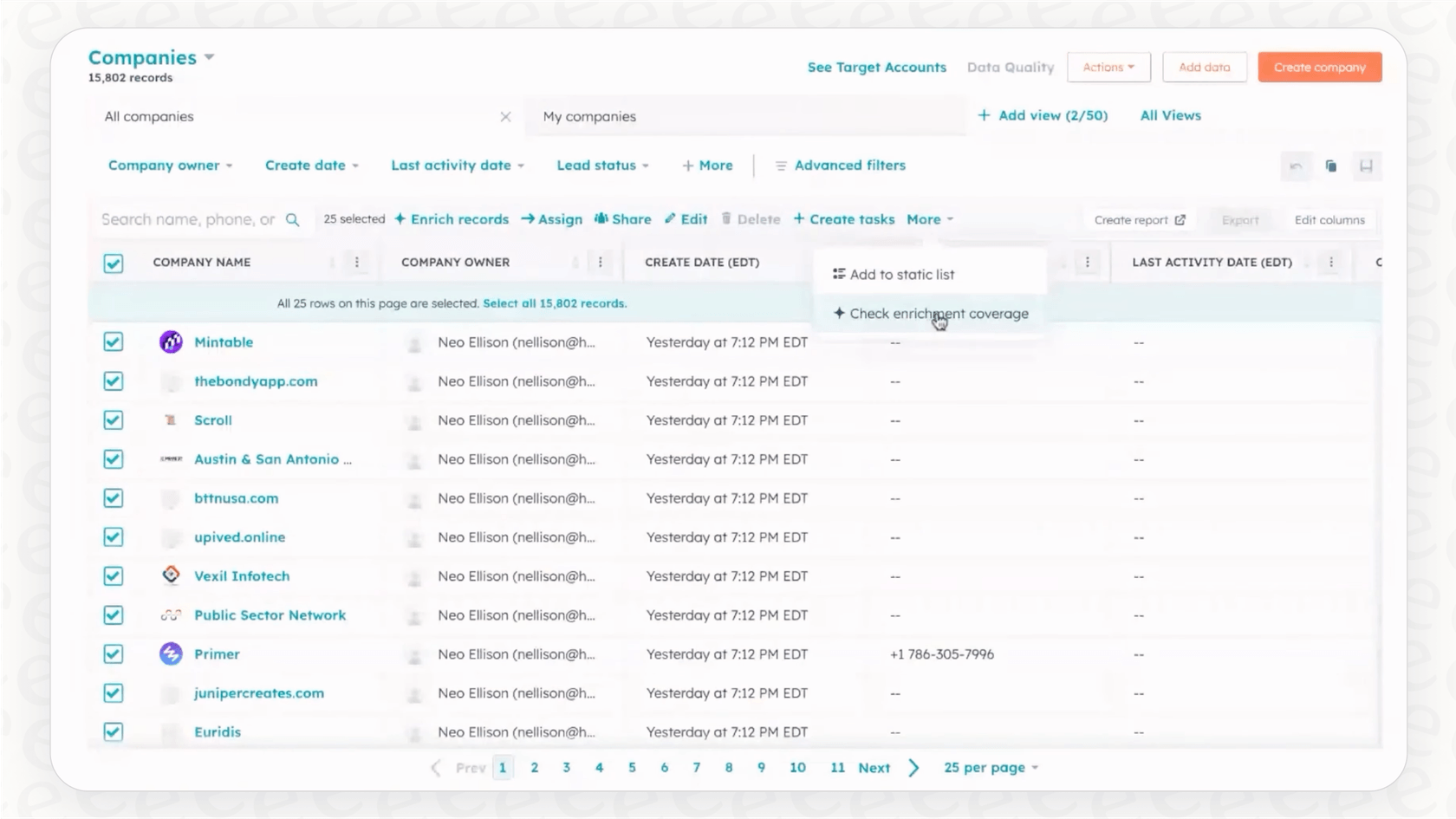Image resolution: width=1456 pixels, height=819 pixels.
Task: Open the Company owner filter dropdown
Action: [x=169, y=165]
